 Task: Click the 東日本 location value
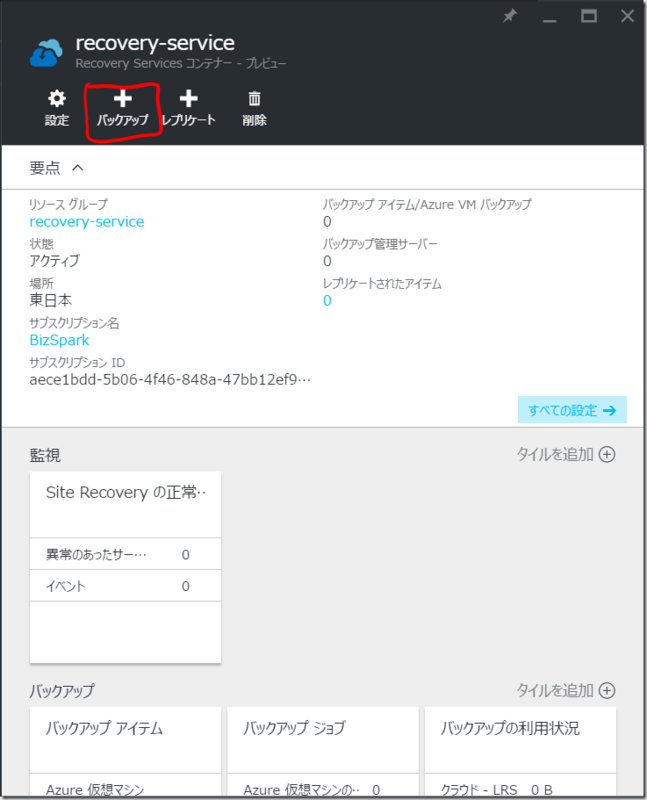(x=51, y=300)
